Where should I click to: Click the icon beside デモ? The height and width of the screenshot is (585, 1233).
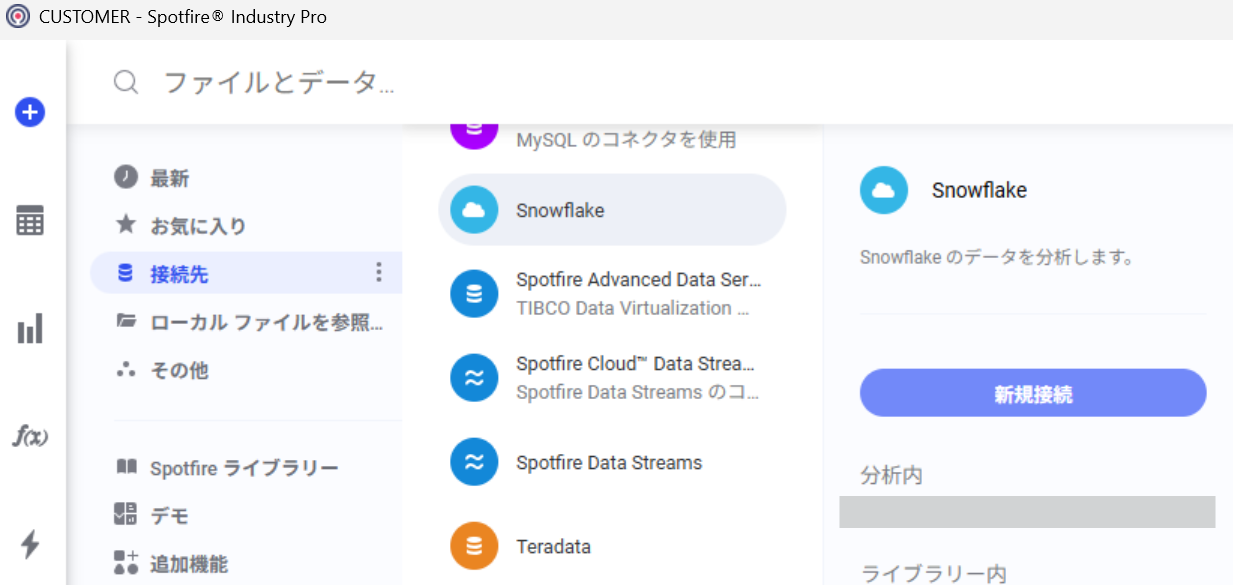125,514
